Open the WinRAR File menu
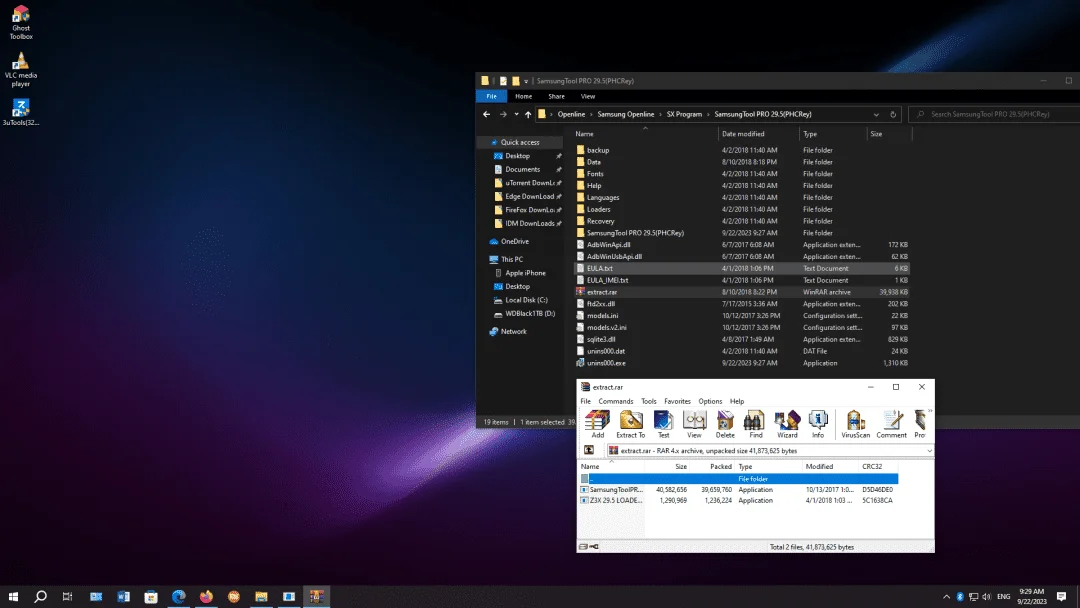1080x608 pixels. point(585,401)
